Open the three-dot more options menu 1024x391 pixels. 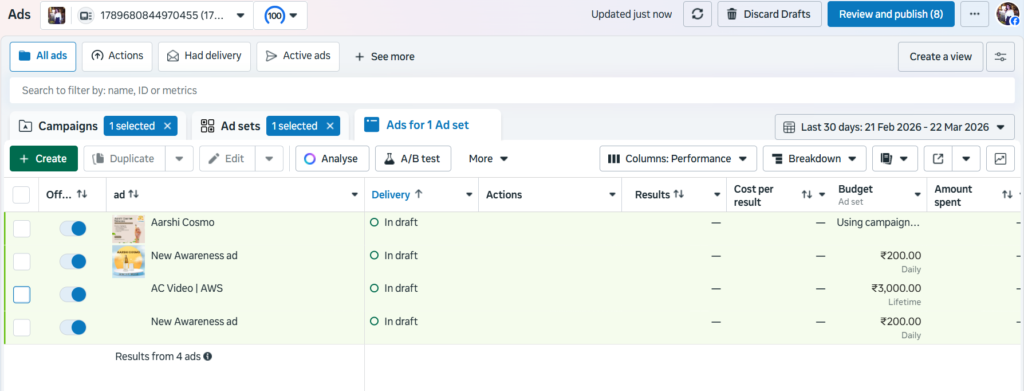coord(974,14)
